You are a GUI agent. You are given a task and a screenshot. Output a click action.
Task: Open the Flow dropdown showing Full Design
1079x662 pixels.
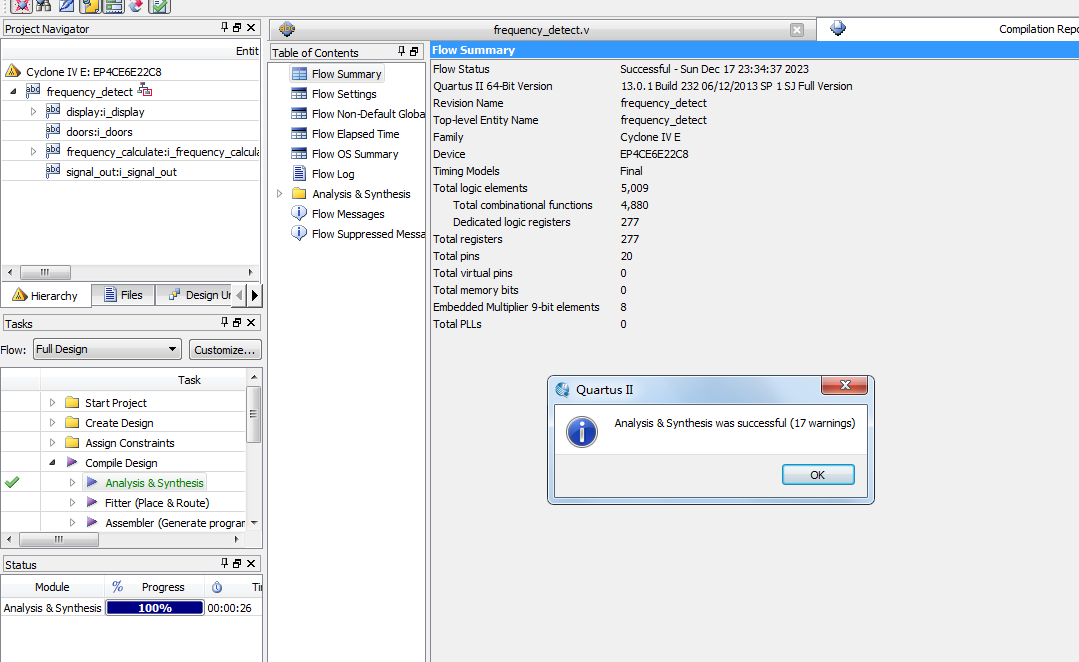pos(106,349)
